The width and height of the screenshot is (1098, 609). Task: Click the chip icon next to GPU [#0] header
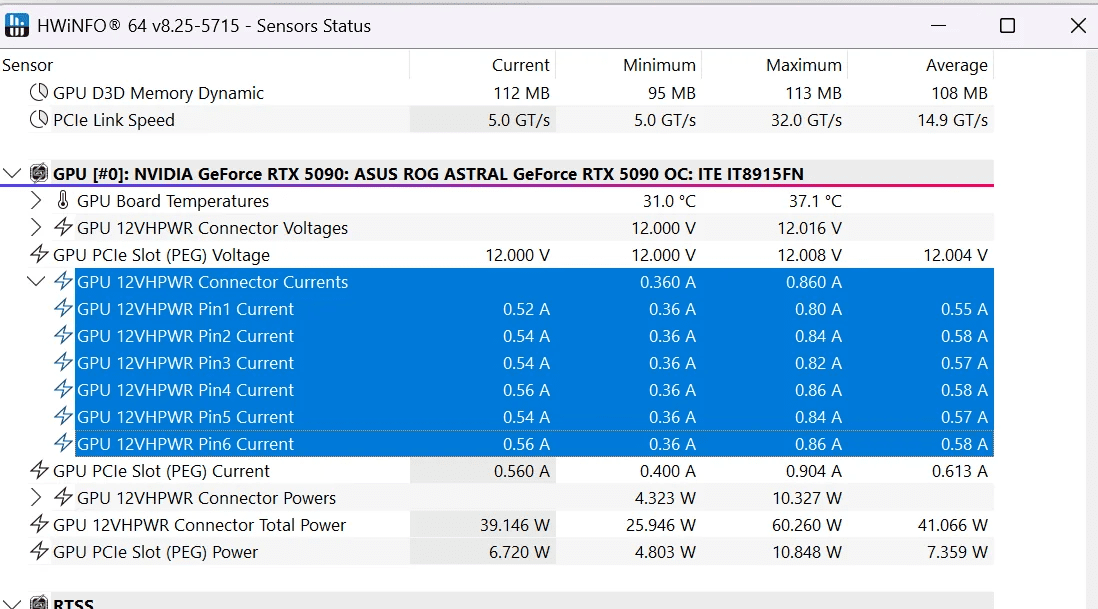[x=40, y=174]
